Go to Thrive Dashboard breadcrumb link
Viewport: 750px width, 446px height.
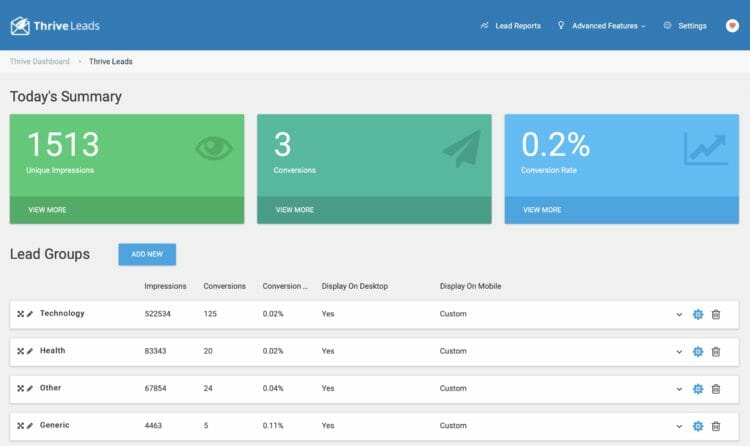40,61
